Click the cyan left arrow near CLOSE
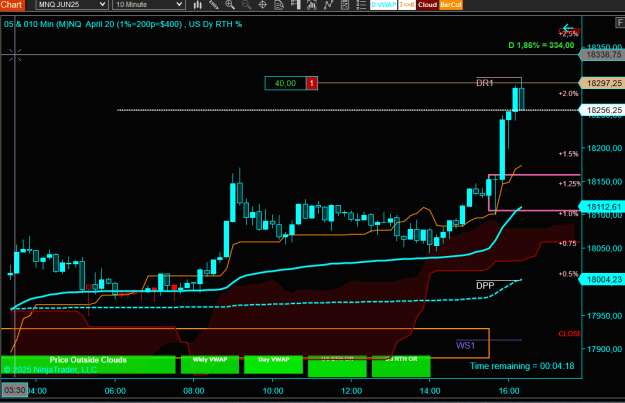Image resolution: width=625 pixels, height=403 pixels. click(568, 28)
